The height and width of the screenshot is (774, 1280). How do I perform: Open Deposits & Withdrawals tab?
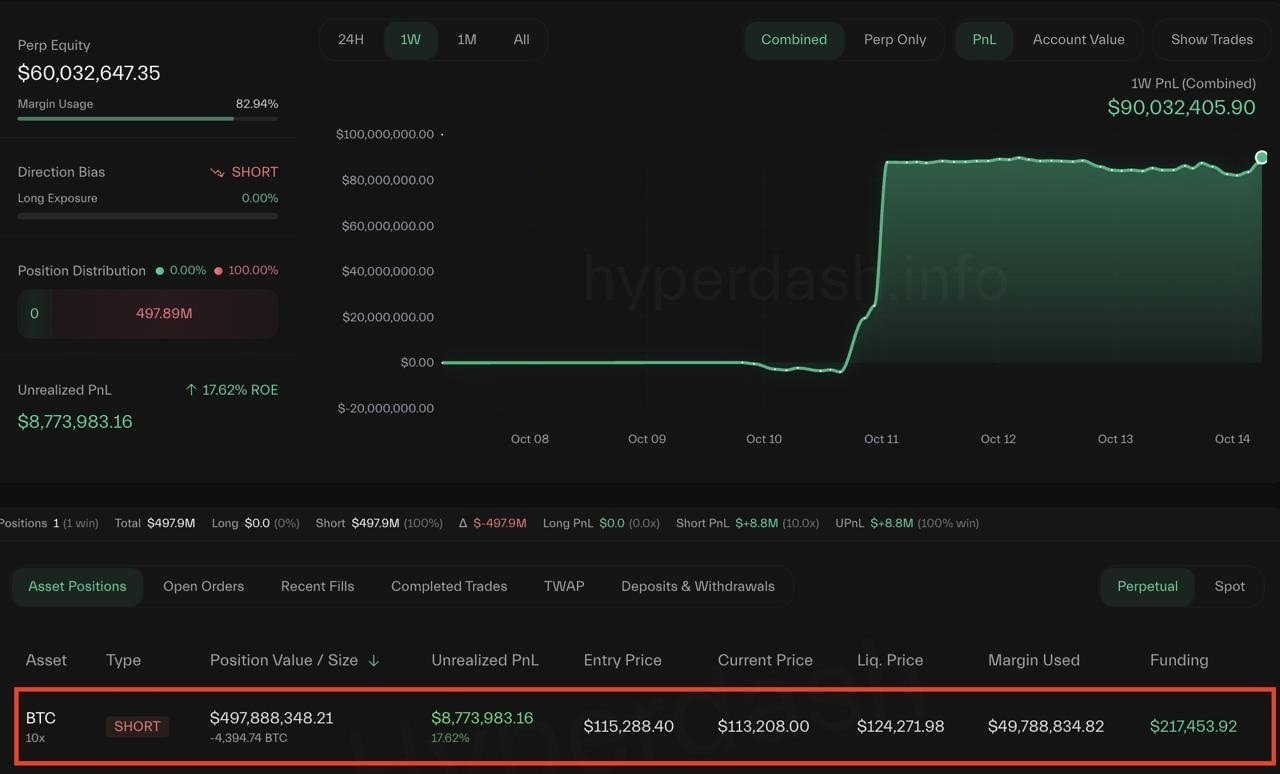click(x=697, y=586)
